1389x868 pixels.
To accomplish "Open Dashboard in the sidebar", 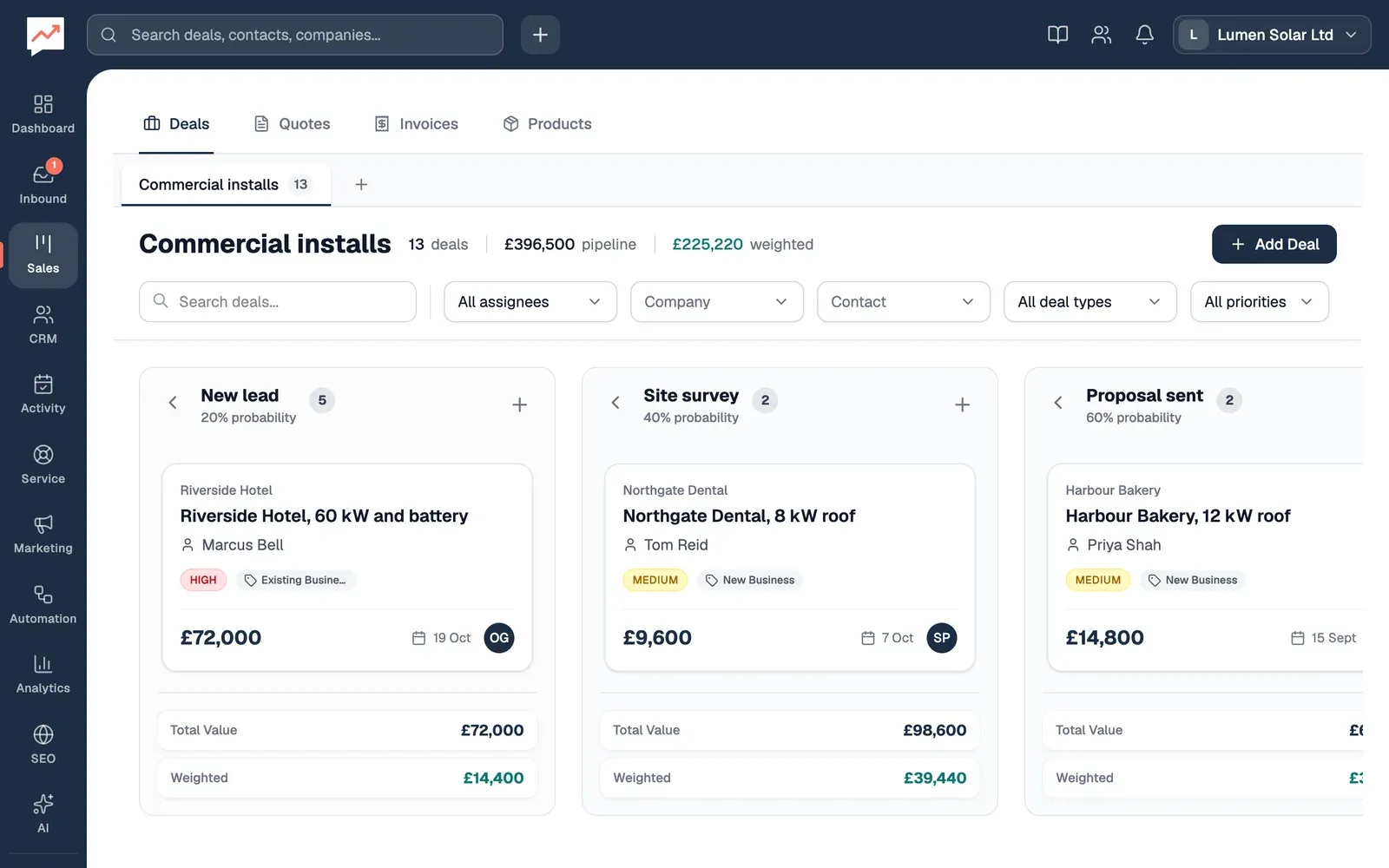I will pyautogui.click(x=43, y=115).
